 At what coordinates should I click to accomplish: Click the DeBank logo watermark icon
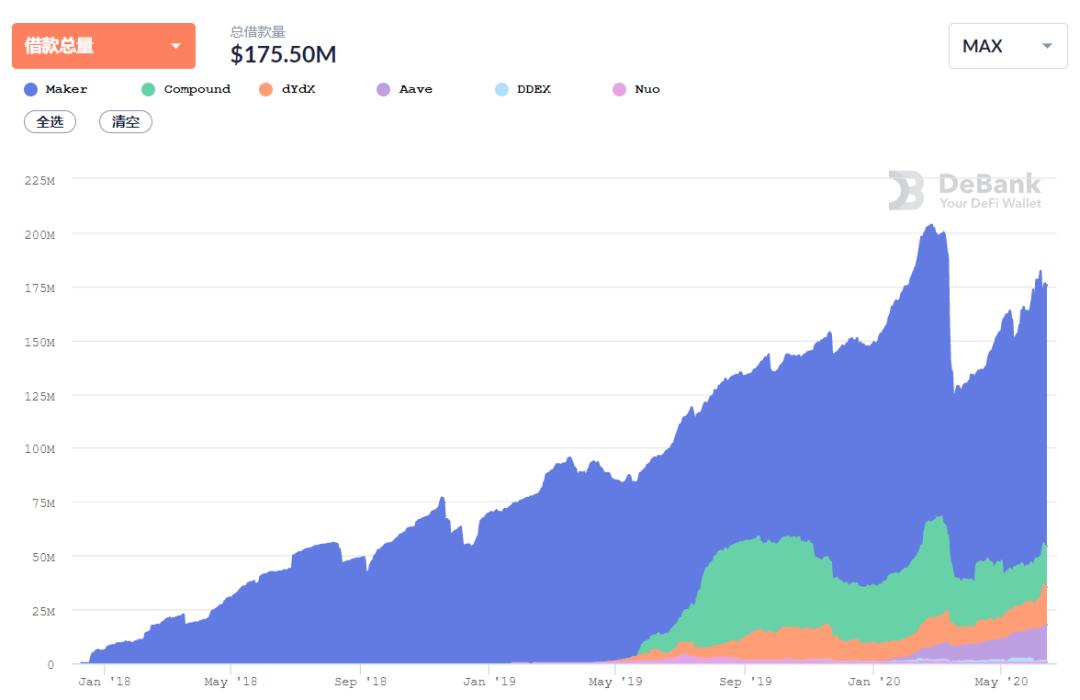(906, 190)
